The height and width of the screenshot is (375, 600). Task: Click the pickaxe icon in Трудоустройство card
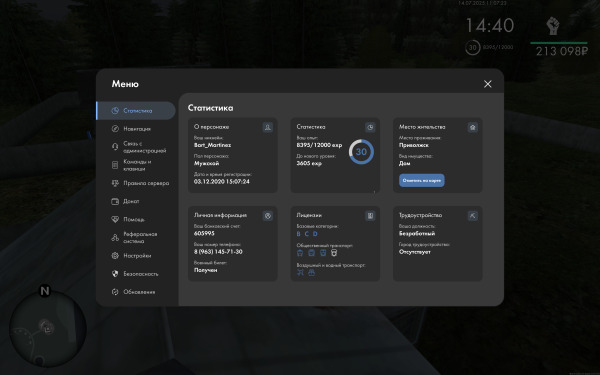click(x=473, y=216)
